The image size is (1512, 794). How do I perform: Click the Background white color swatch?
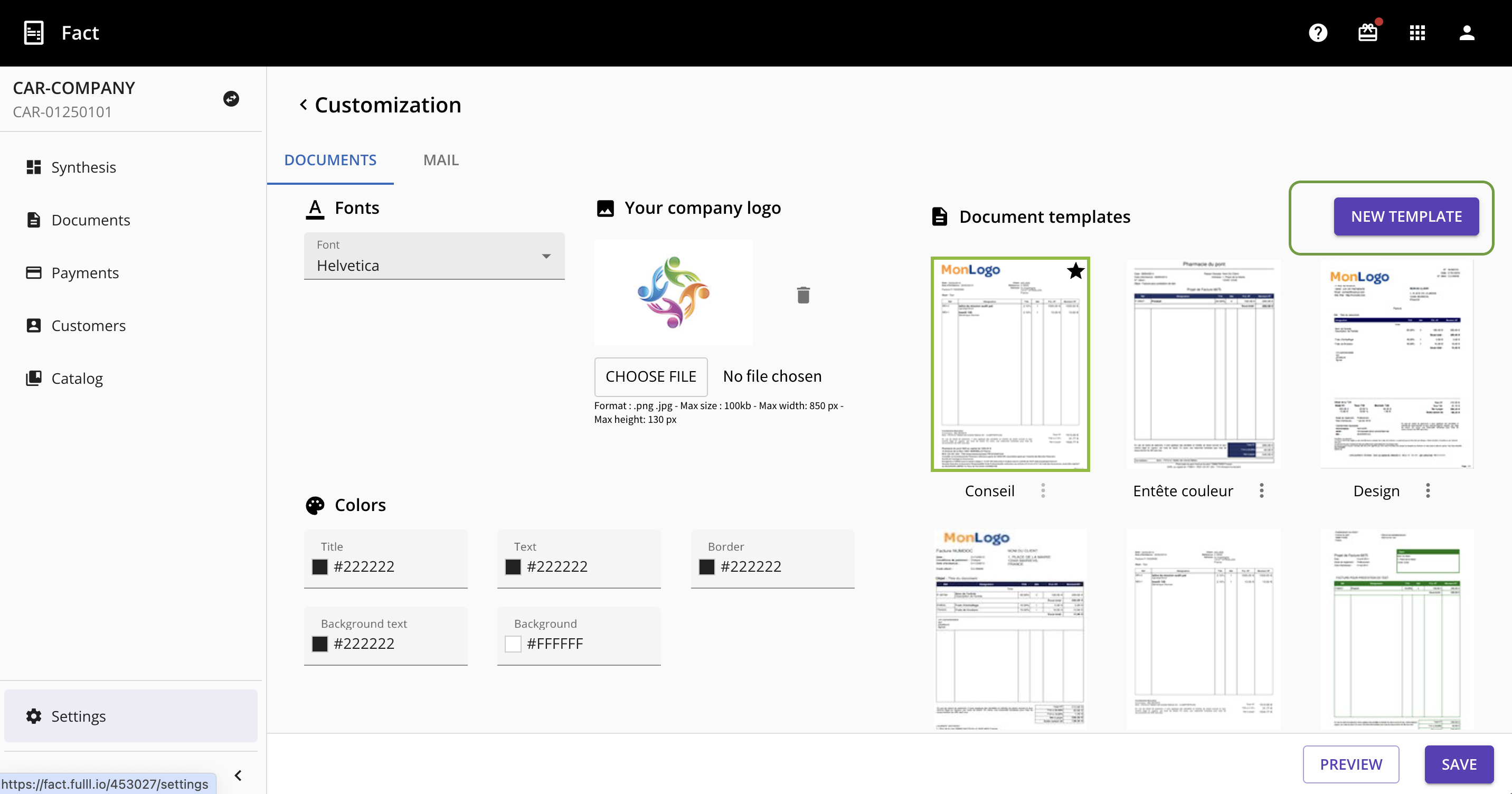coord(513,644)
